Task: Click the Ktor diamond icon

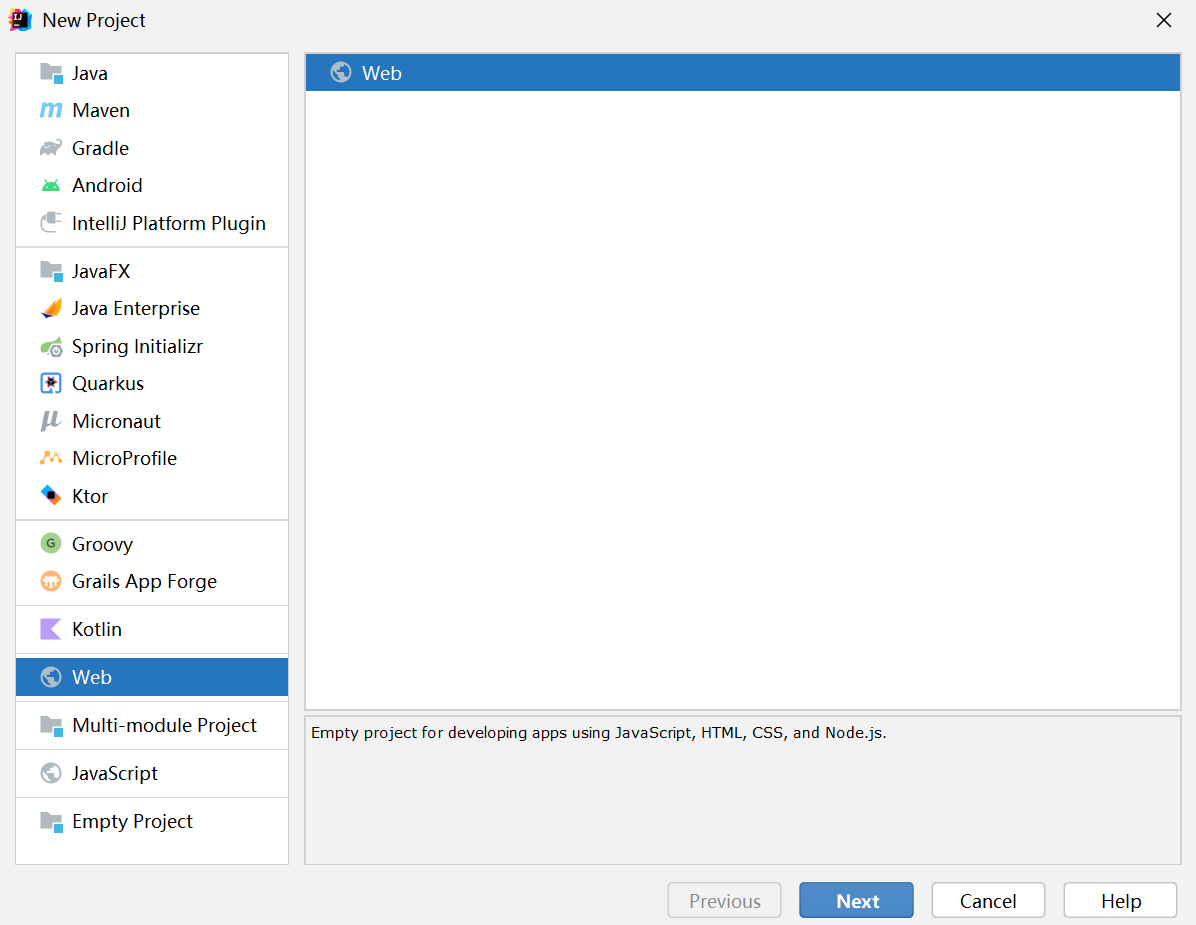Action: [51, 496]
